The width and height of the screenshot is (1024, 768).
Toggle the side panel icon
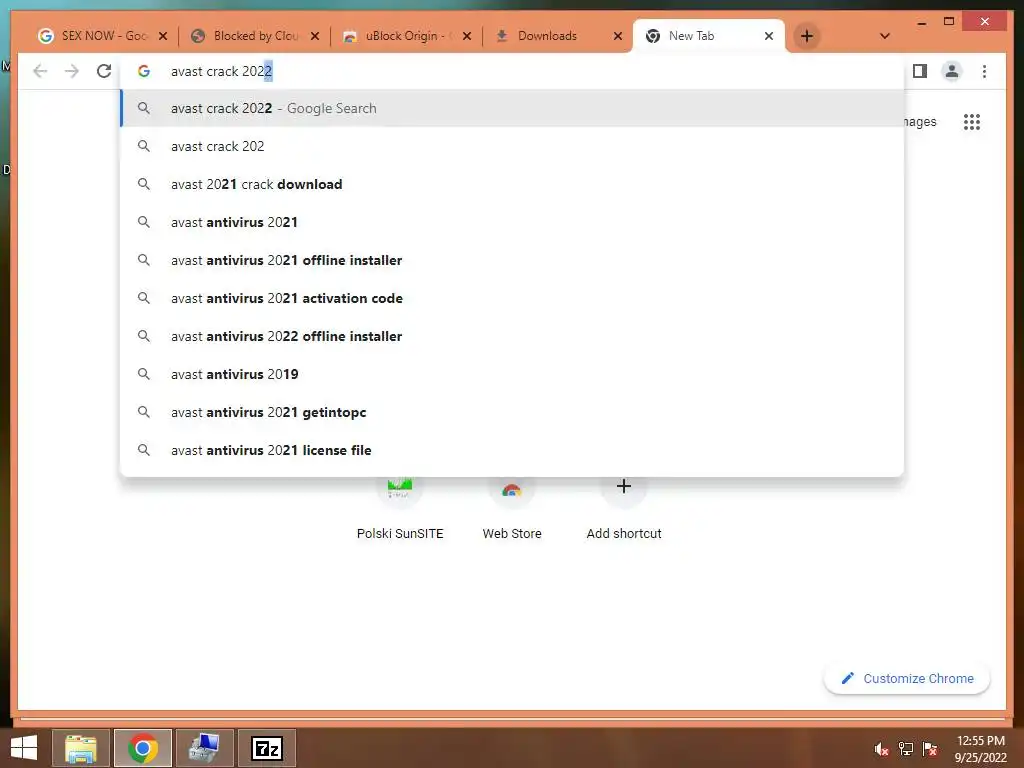coord(920,71)
